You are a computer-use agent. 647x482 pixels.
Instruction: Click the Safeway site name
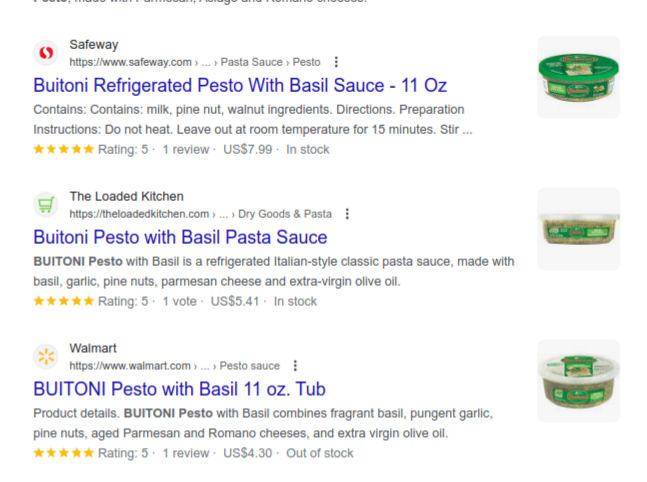point(93,45)
